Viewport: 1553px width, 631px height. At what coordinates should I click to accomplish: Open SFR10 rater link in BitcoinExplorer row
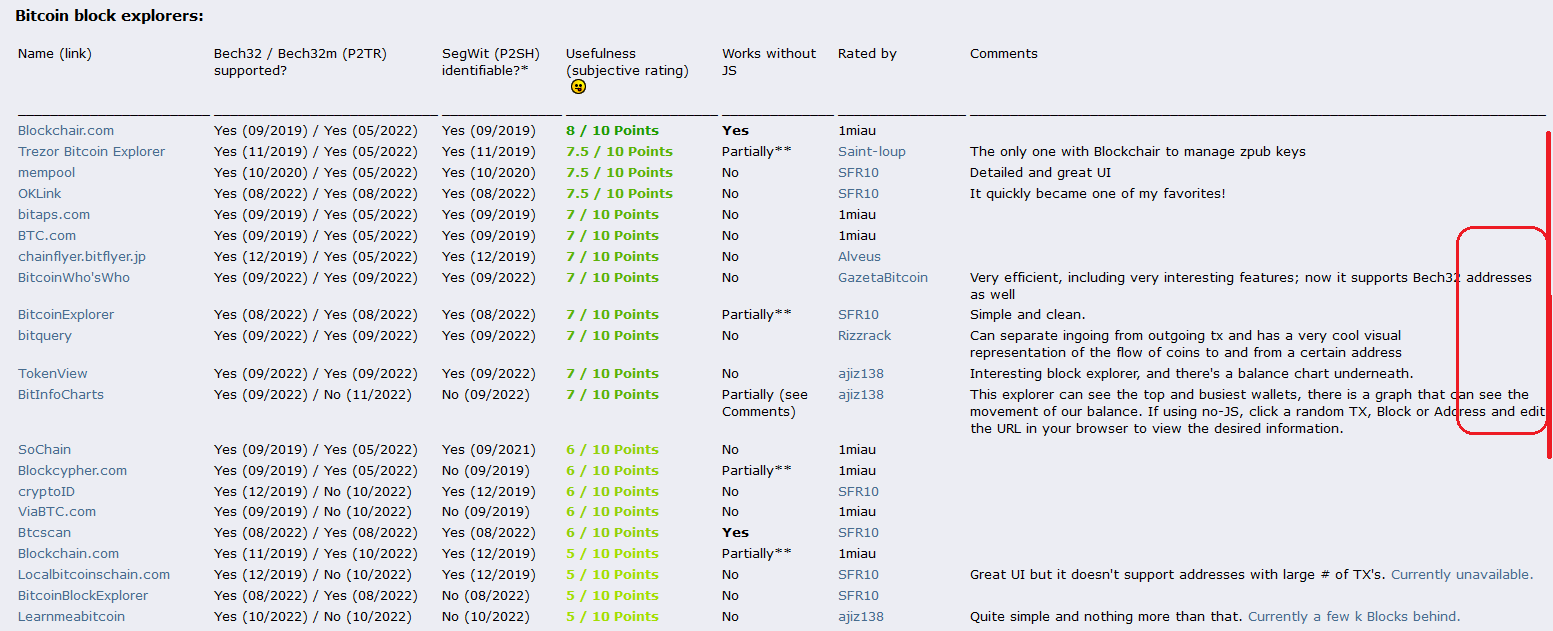click(858, 314)
